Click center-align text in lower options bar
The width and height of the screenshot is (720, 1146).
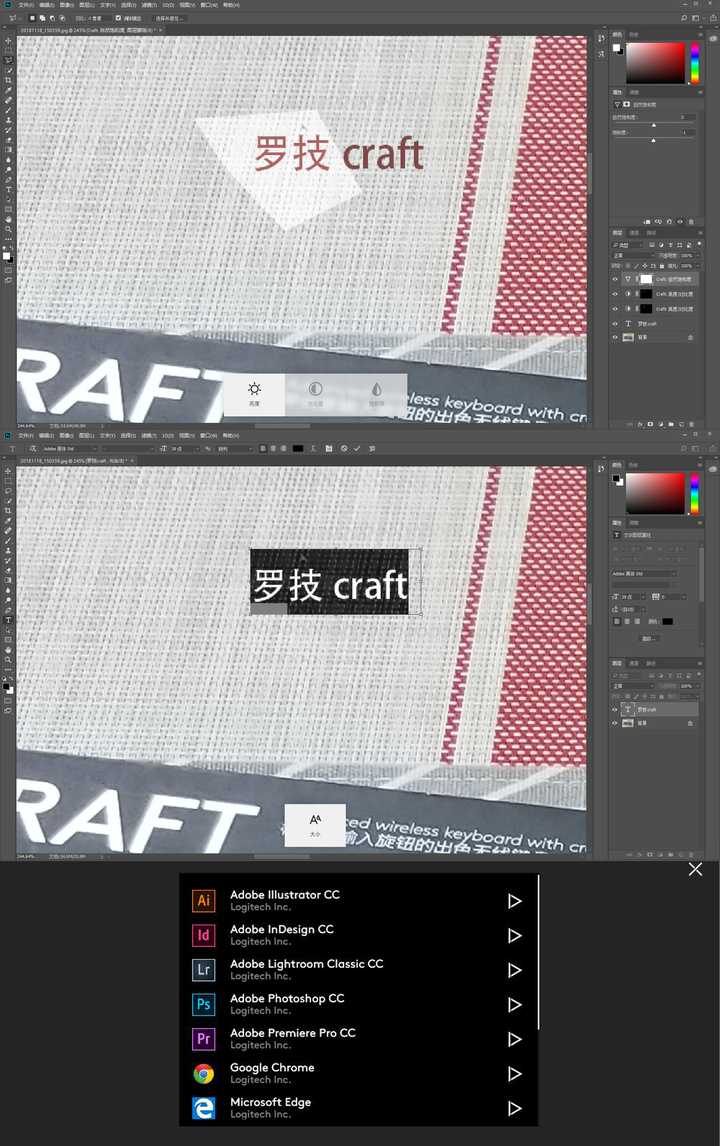273,449
